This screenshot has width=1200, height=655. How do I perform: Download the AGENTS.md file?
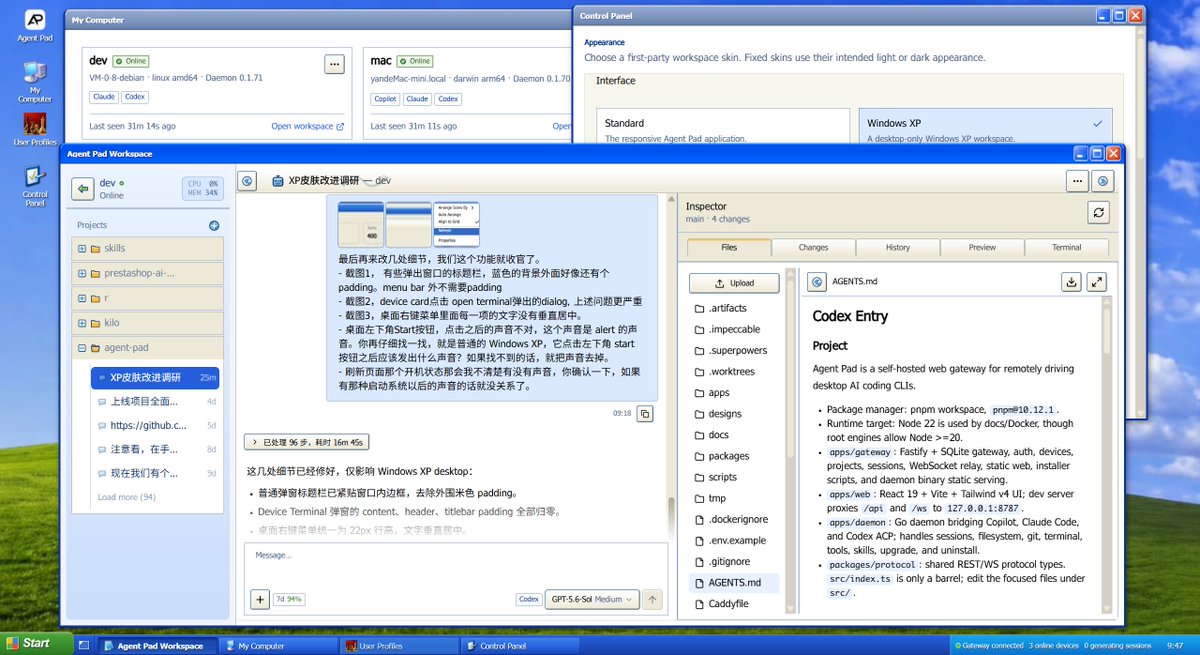coord(1071,282)
